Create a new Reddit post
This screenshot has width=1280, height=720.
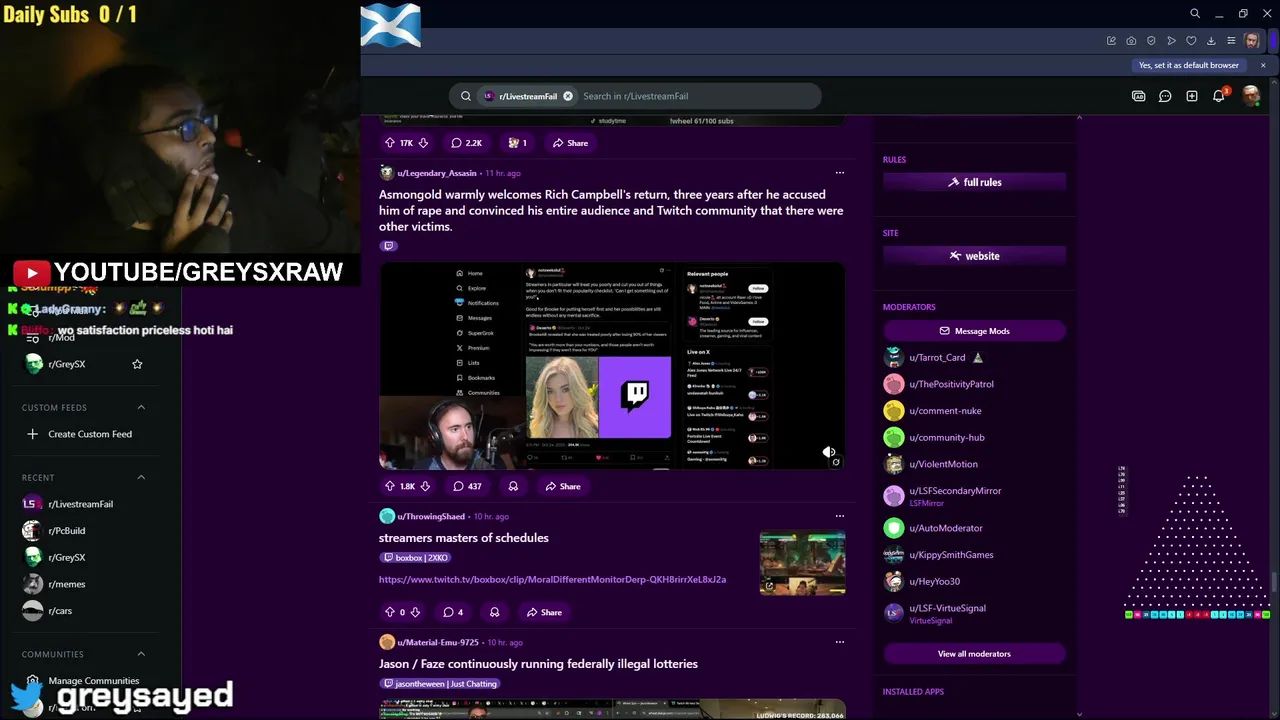tap(1192, 96)
